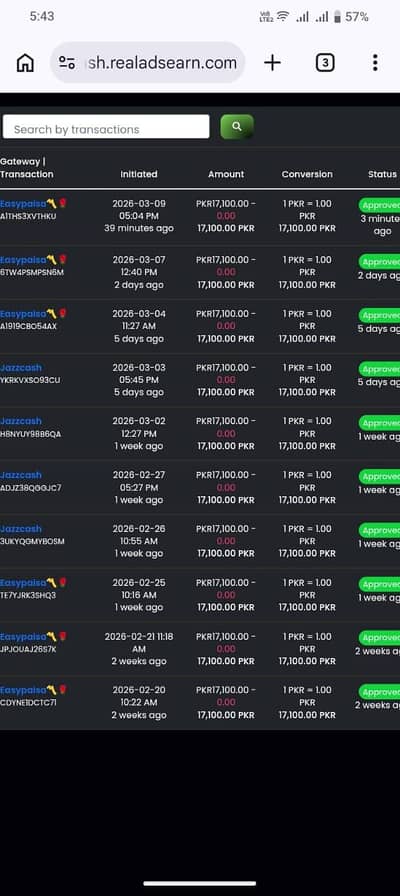Open Easypaisa link for transaction JPJOUAJ26S7K
Viewport: 400px width, 896px height.
[33, 636]
